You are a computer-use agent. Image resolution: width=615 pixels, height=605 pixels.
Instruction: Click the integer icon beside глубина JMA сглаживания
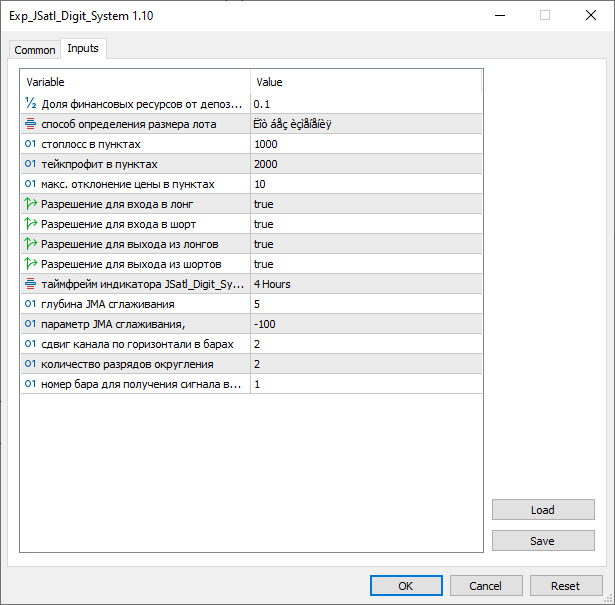pos(30,303)
